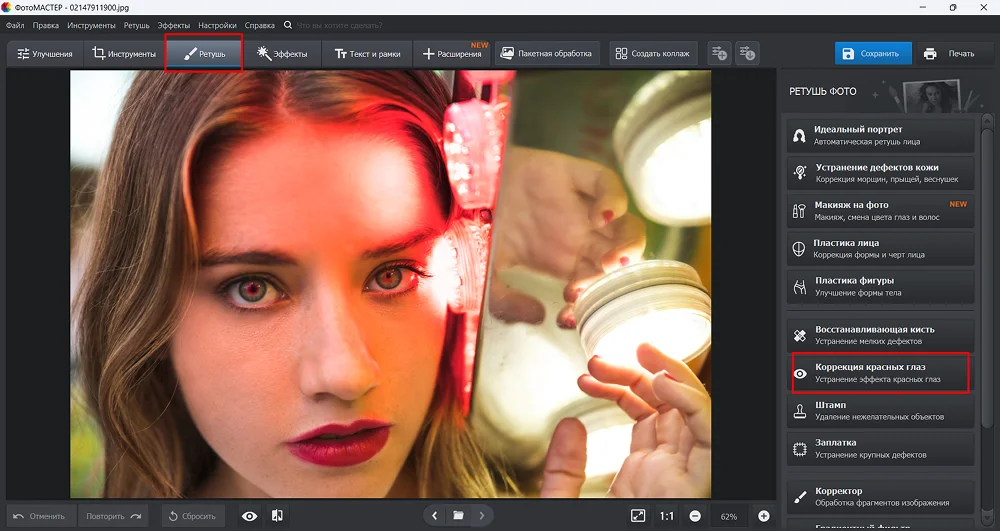Select the Заплатка tool
This screenshot has width=1000, height=531.
(880, 448)
